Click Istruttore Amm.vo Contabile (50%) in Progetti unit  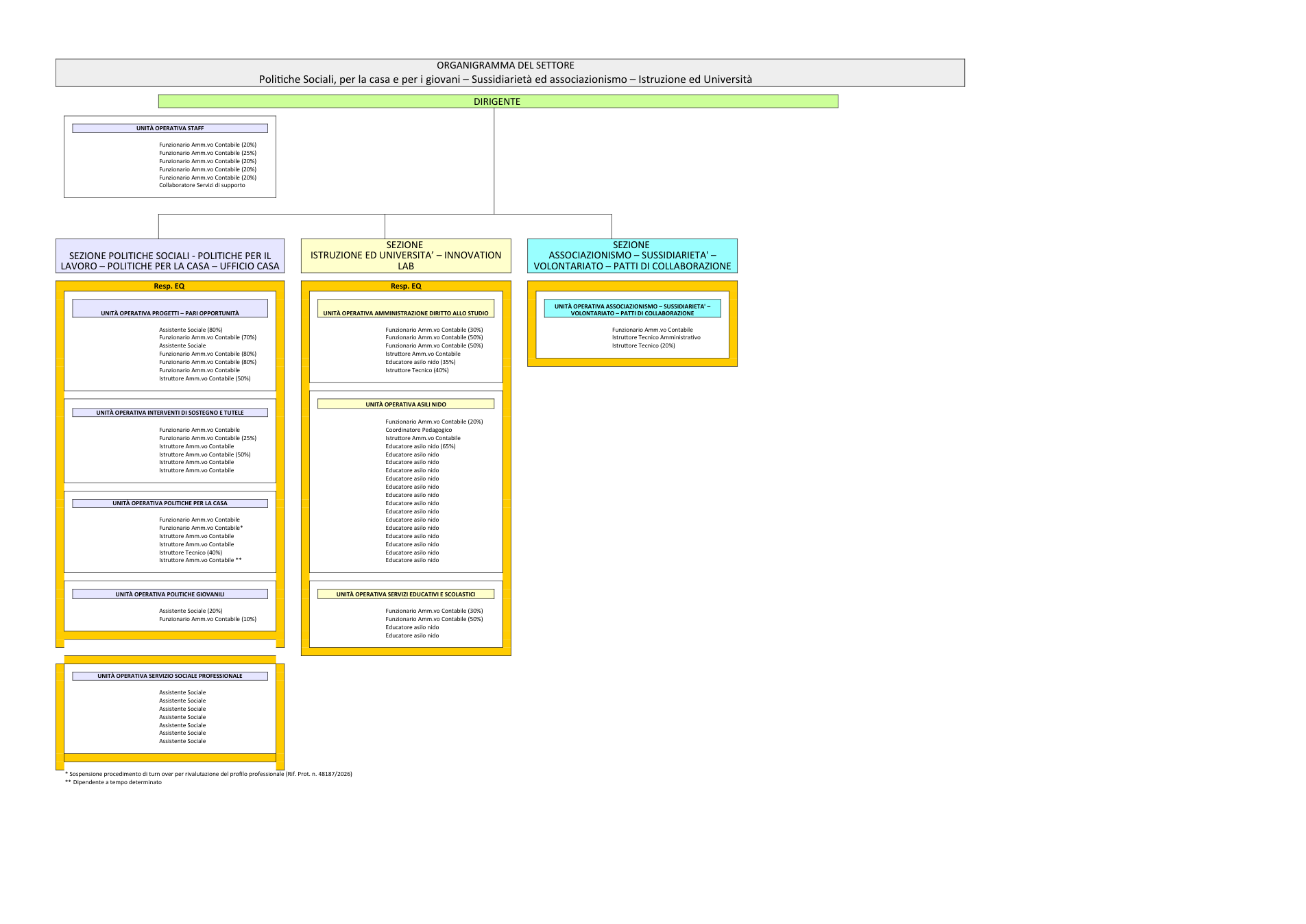(x=205, y=378)
